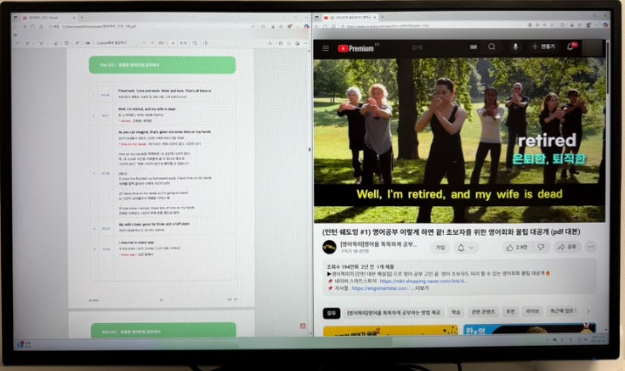Open the engsmartstar.com link
The width and height of the screenshot is (625, 371).
380,288
